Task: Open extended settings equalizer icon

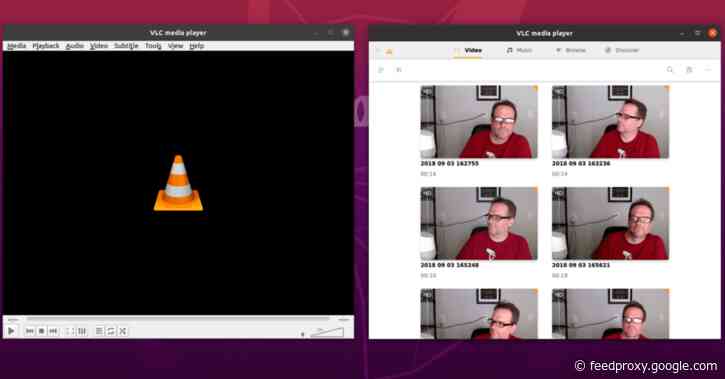Action: point(82,331)
